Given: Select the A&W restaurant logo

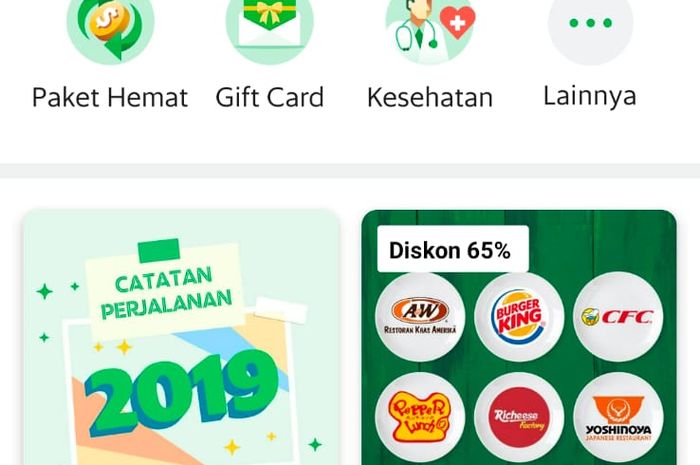Looking at the screenshot, I should (420, 317).
